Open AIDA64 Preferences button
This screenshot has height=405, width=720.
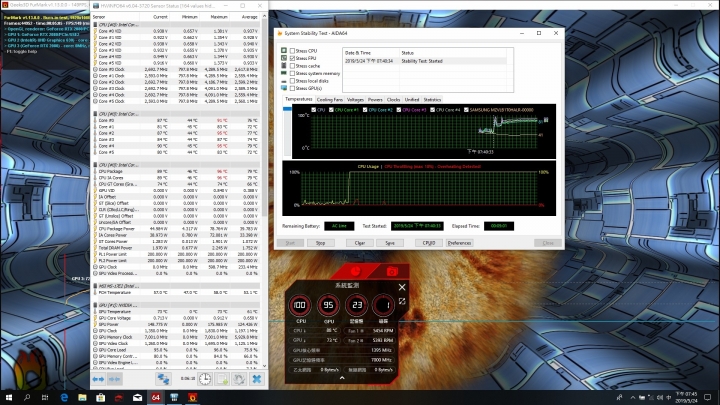[x=459, y=243]
